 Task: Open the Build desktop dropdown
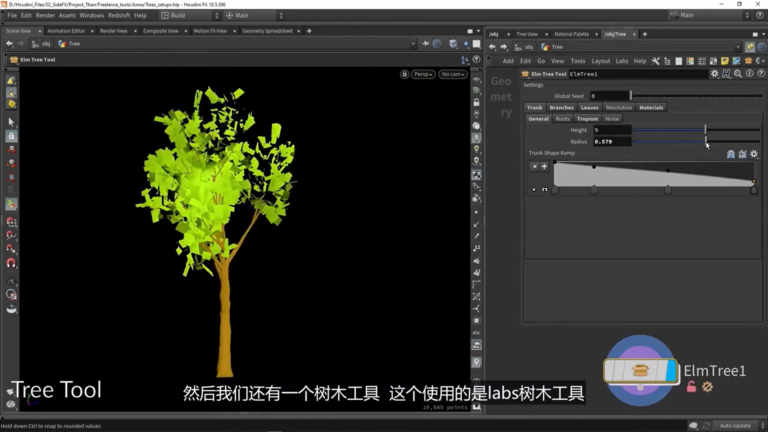click(x=190, y=16)
